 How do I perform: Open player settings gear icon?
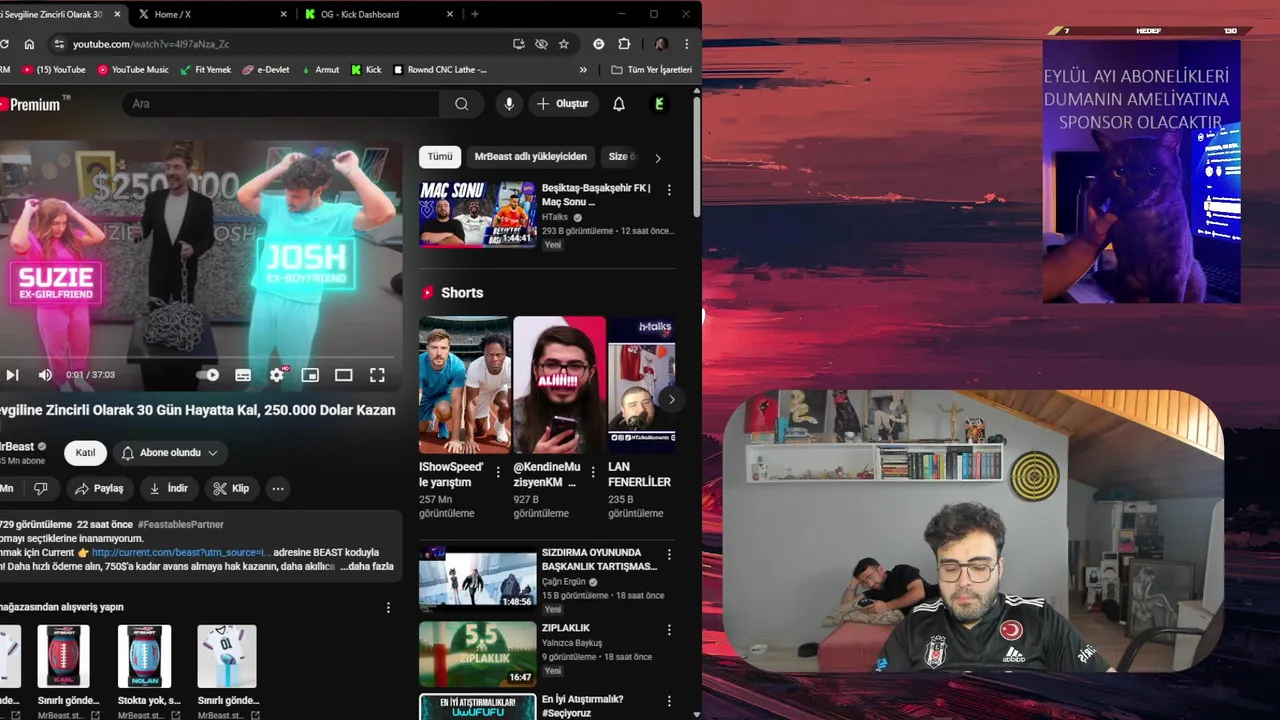click(x=277, y=375)
